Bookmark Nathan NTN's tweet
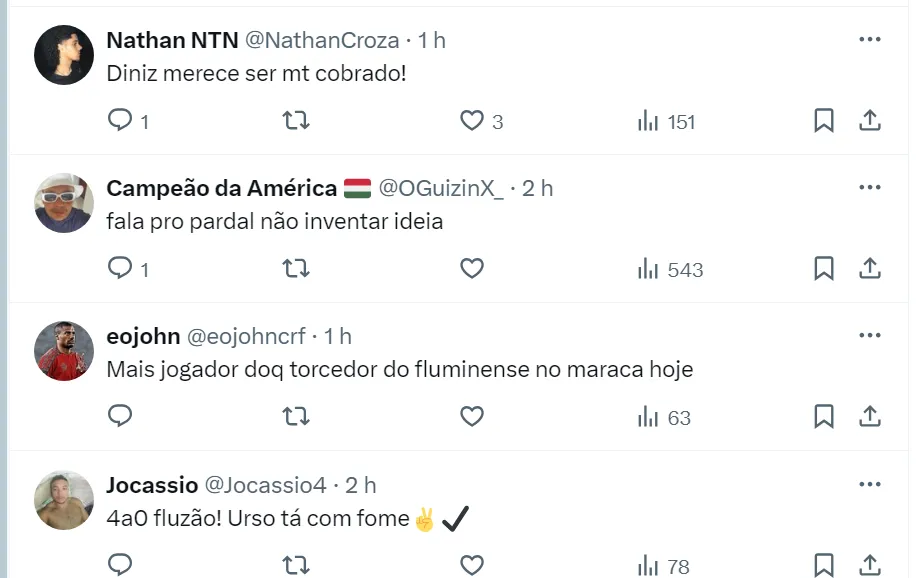 coord(823,121)
